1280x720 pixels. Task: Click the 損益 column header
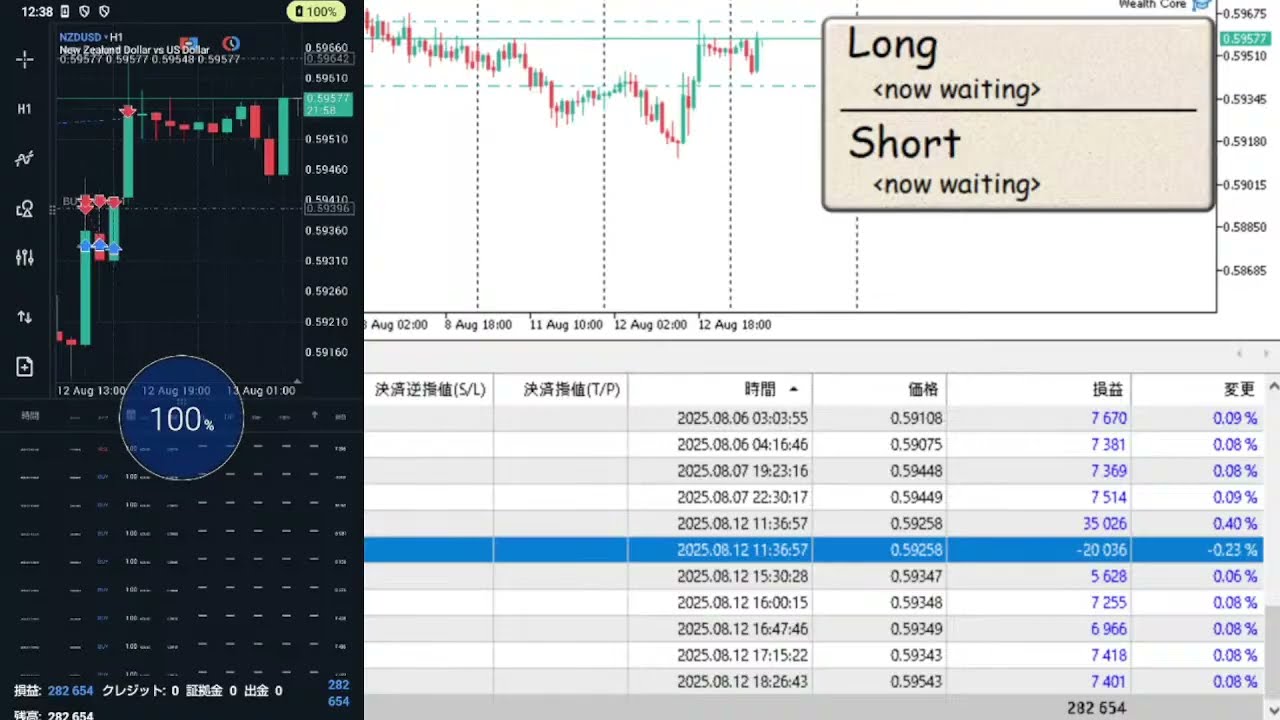(x=1107, y=389)
